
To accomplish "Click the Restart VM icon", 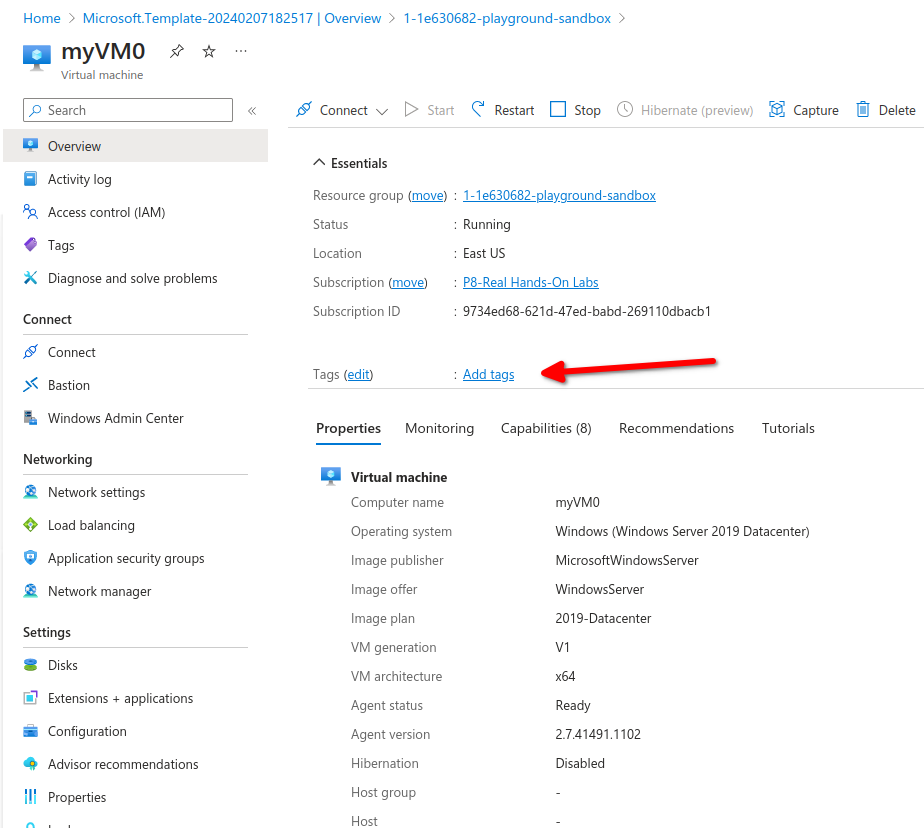I will (479, 110).
